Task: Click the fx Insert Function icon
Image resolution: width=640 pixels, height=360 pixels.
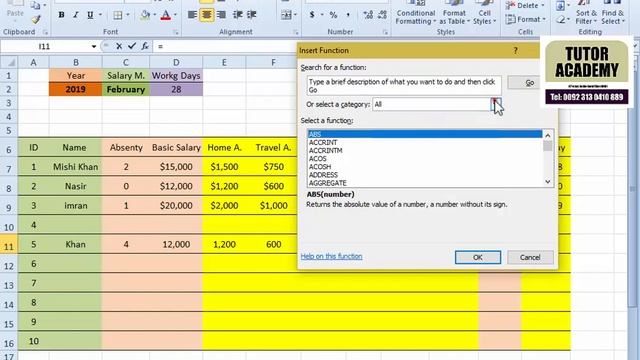Action: click(145, 47)
